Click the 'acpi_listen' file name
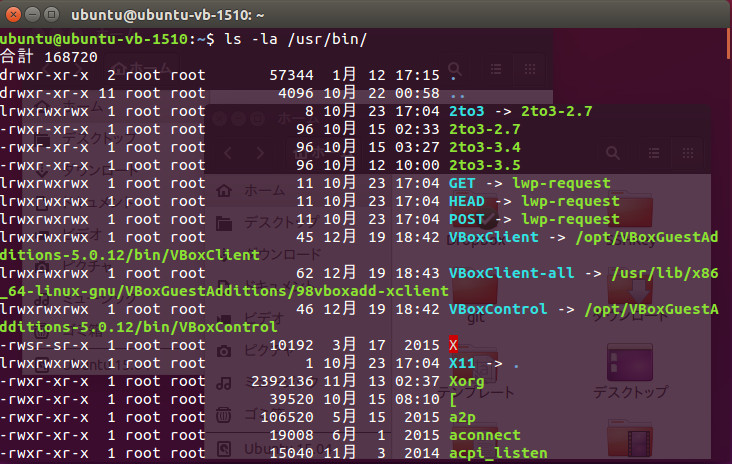 coord(498,454)
